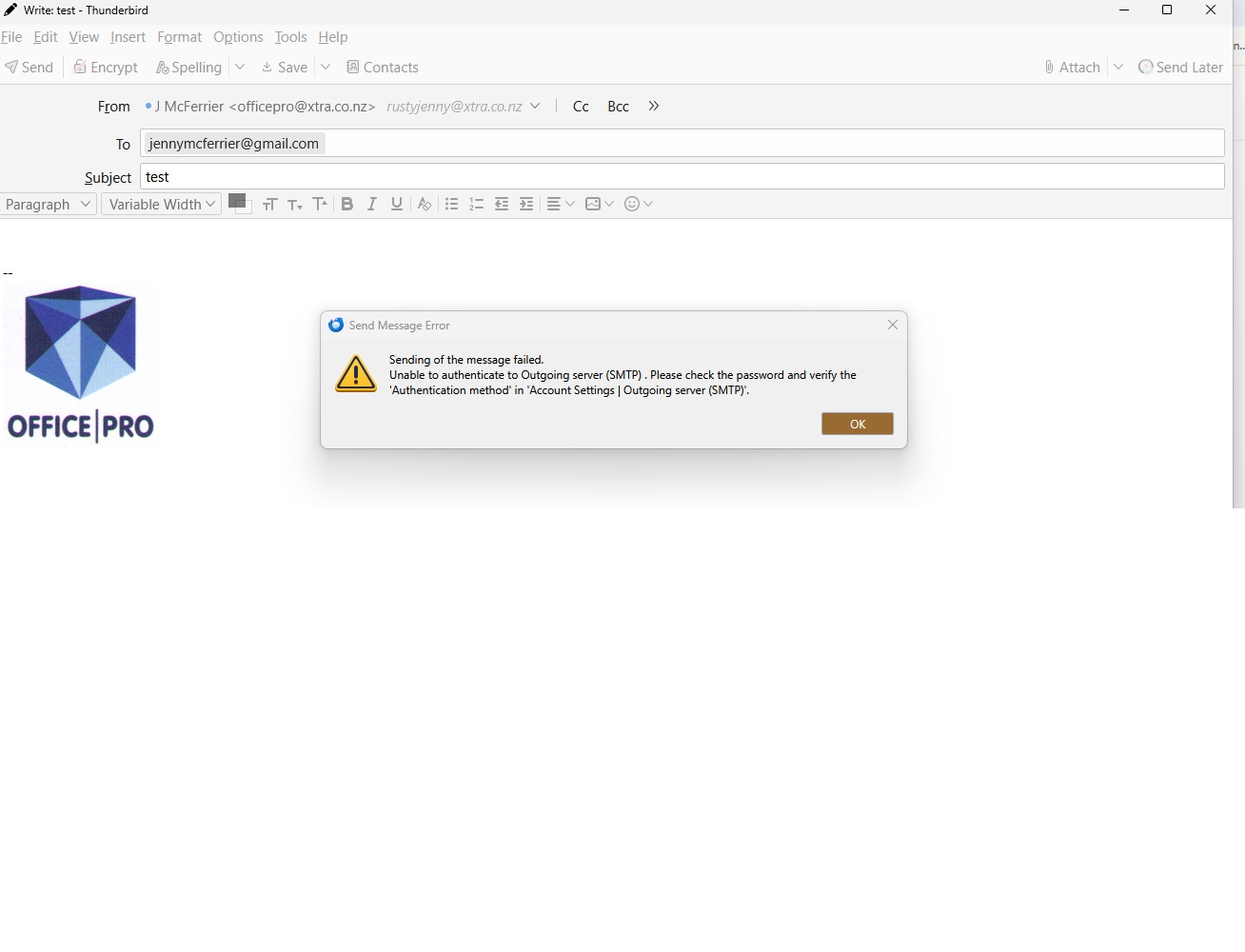Save the message draft
This screenshot has height=952, width=1245.
point(285,67)
